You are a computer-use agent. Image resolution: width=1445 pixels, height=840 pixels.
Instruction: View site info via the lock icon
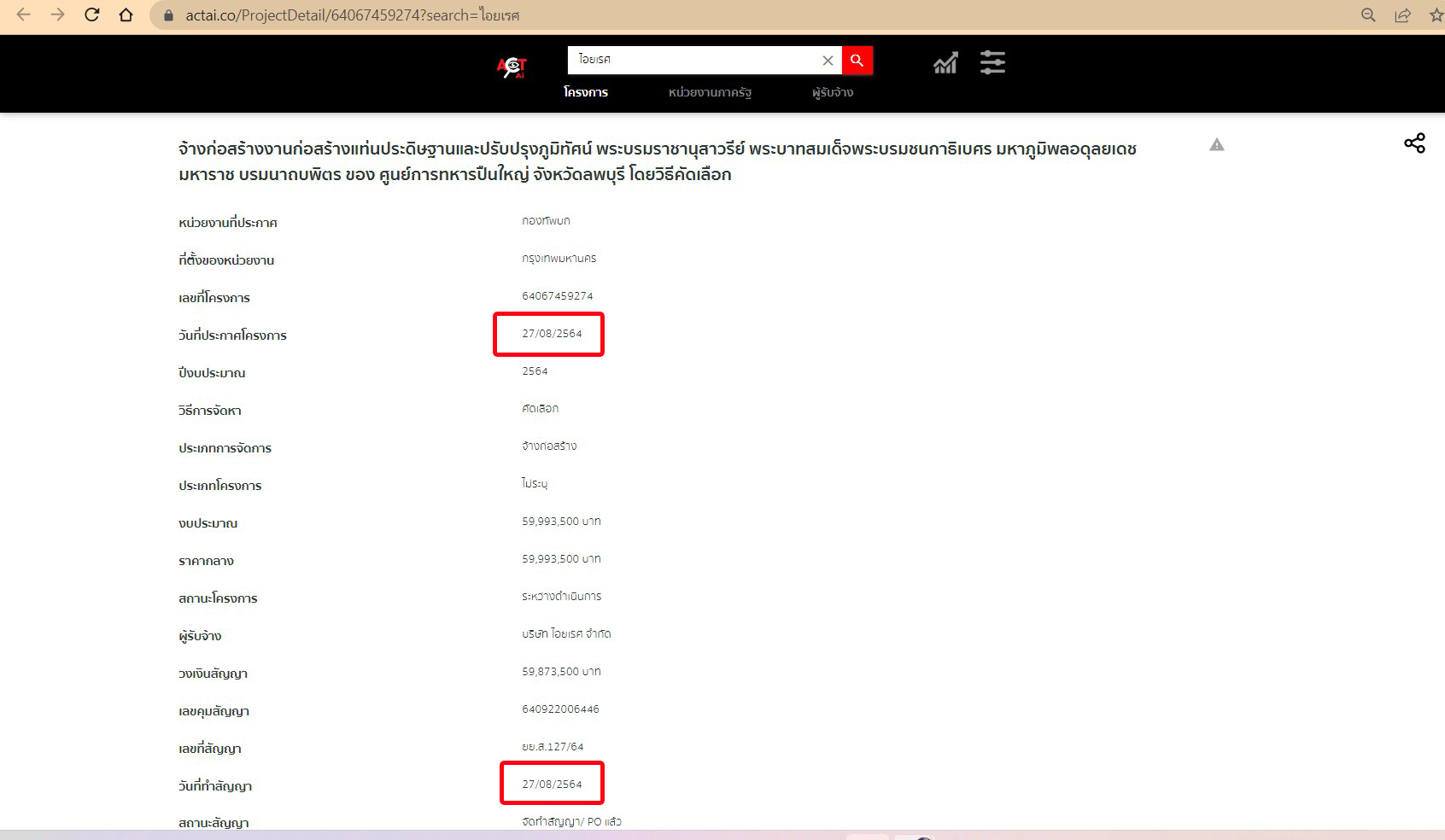168,15
